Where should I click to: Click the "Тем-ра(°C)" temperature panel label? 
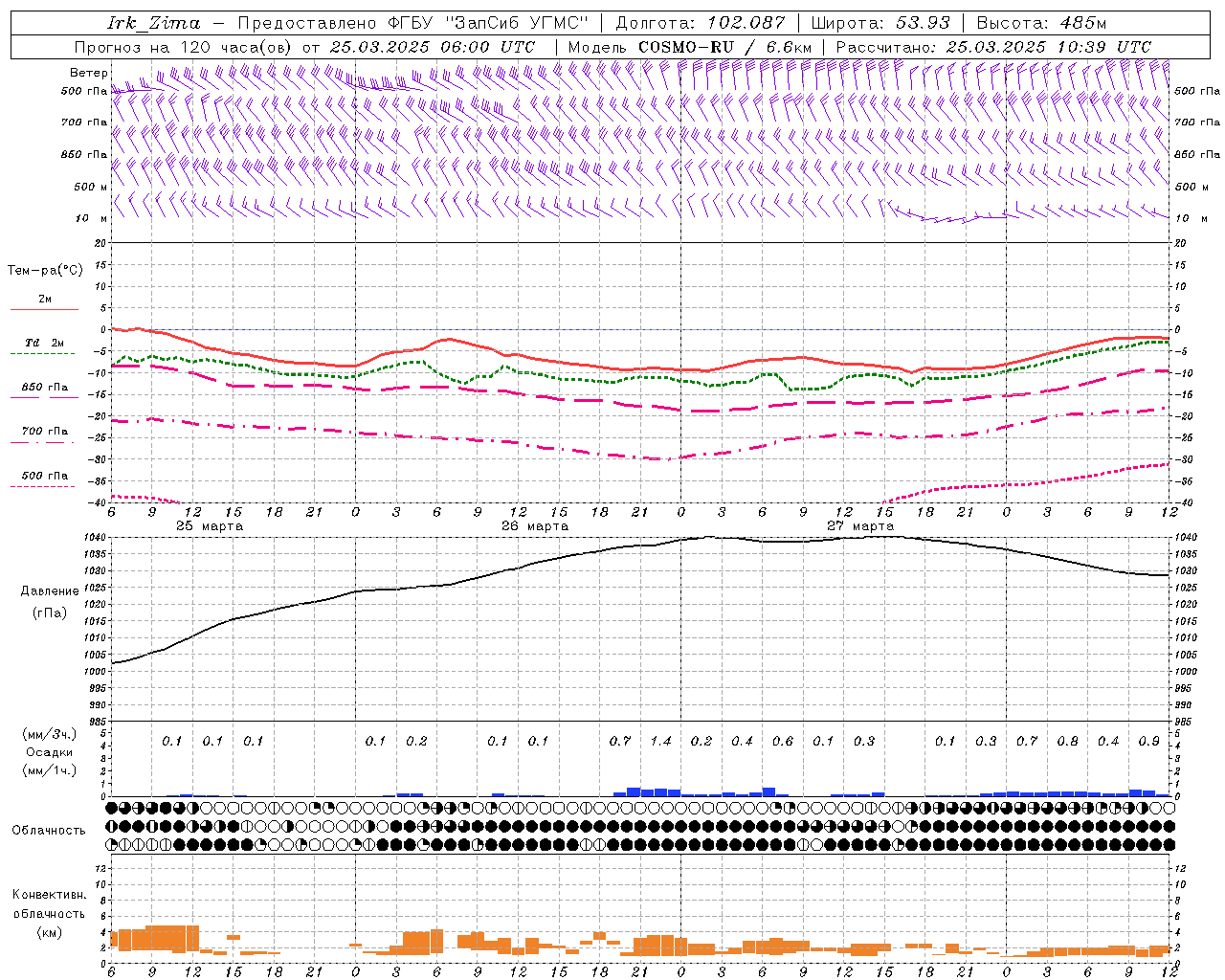45,271
